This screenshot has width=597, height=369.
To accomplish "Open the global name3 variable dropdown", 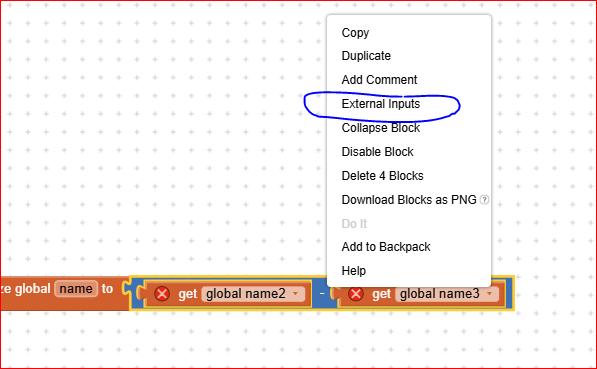I will coord(447,294).
